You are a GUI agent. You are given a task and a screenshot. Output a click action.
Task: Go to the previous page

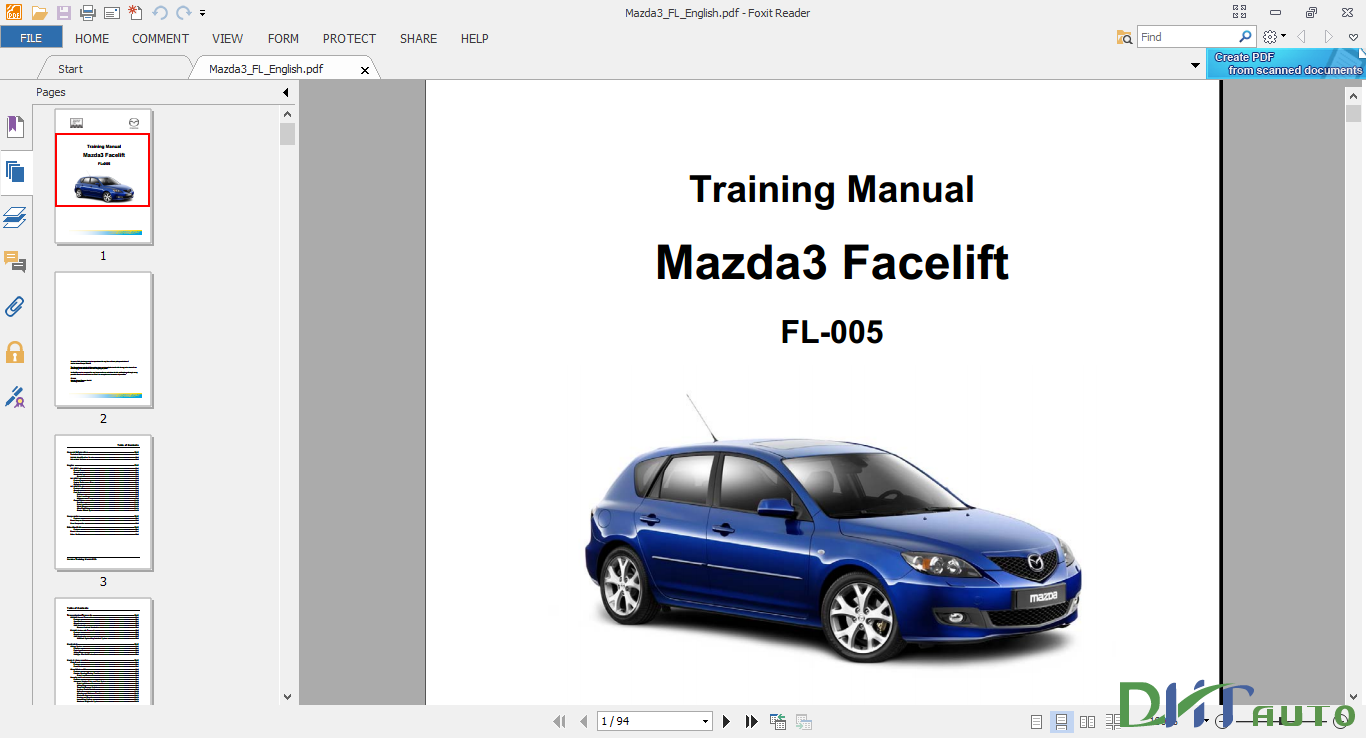[x=584, y=721]
